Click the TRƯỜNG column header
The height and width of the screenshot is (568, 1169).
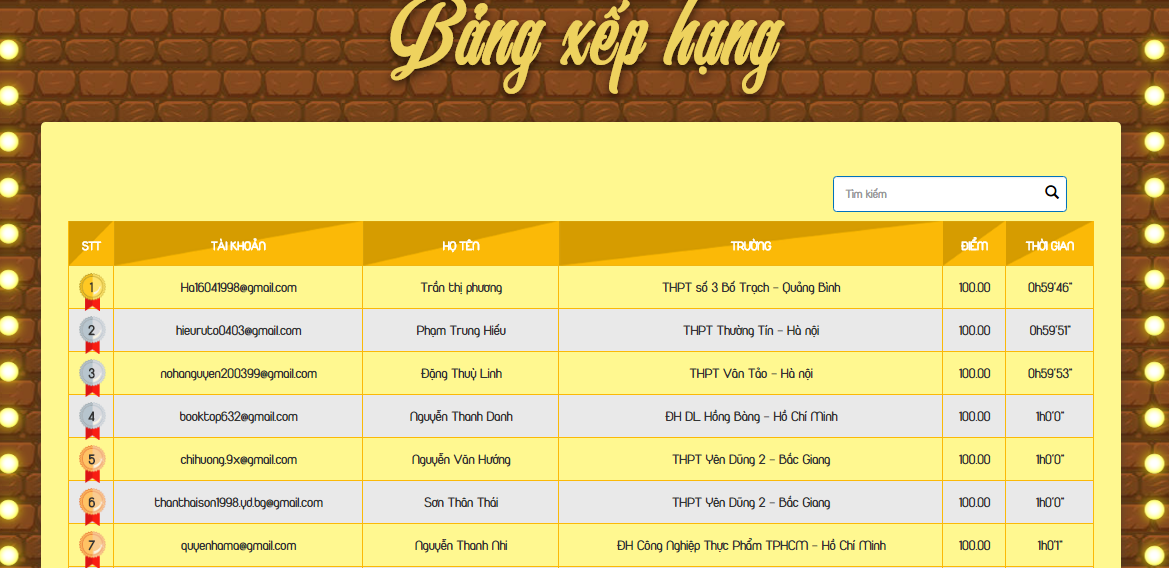click(751, 244)
